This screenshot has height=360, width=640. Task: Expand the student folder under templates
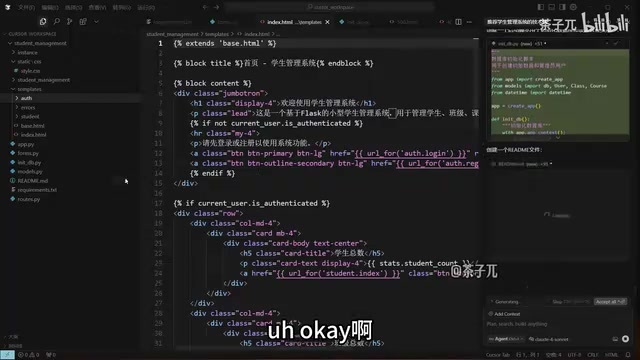(30, 117)
